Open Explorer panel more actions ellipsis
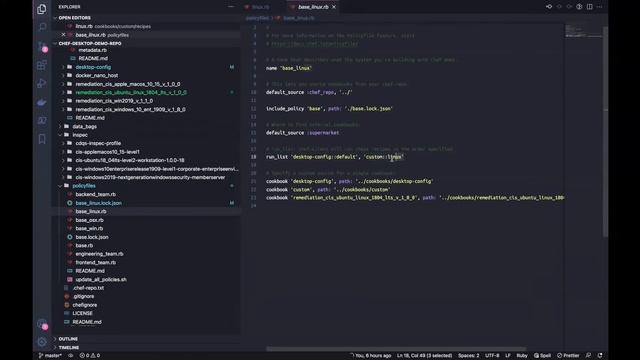The image size is (640, 360). tap(231, 7)
